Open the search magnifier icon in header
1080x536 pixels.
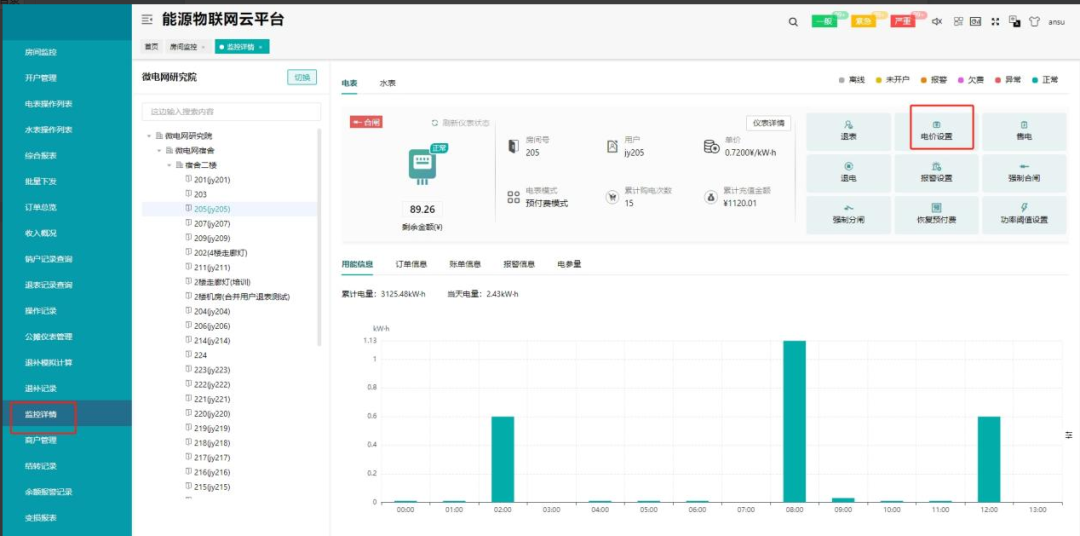click(x=793, y=22)
